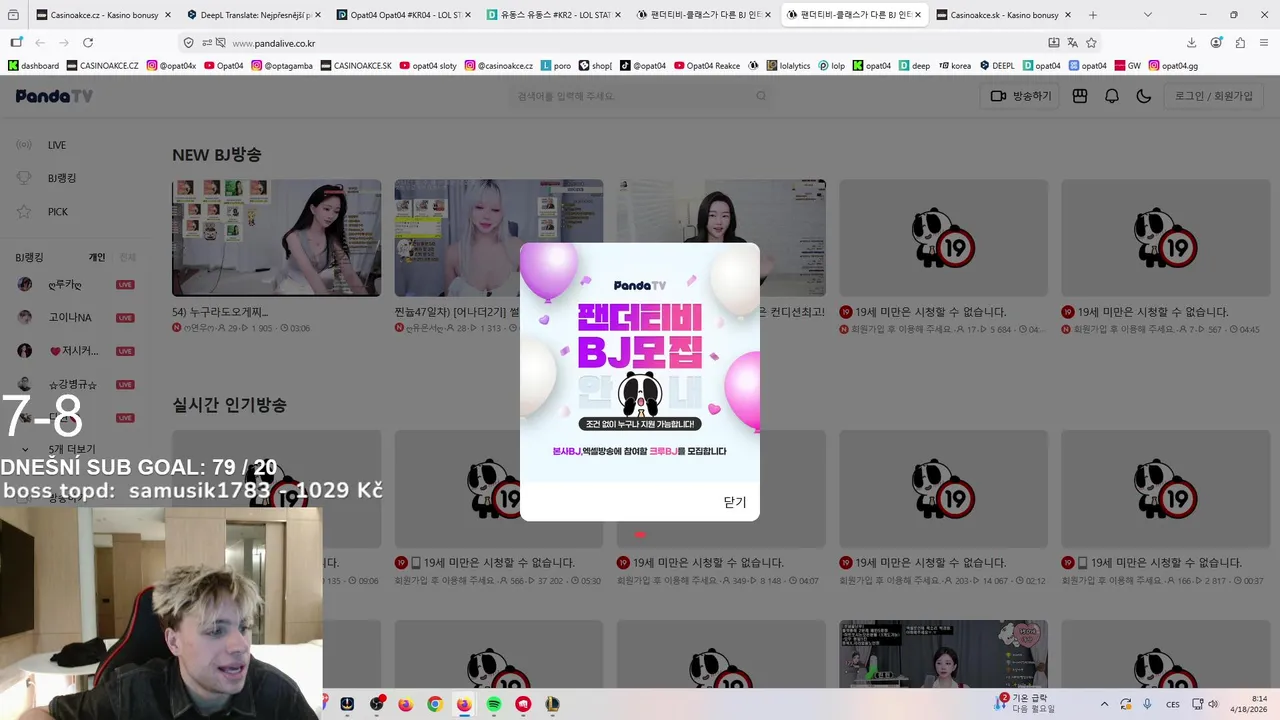This screenshot has width=1280, height=720.
Task: Open the CASINOAKCE.CZ bookmark
Action: [103, 65]
